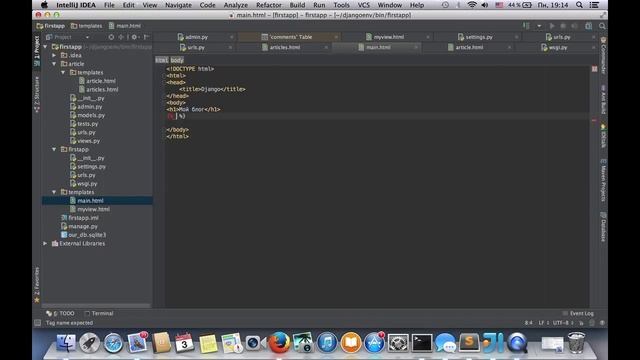Open the Event Log button
This screenshot has height=360, width=640.
click(578, 313)
